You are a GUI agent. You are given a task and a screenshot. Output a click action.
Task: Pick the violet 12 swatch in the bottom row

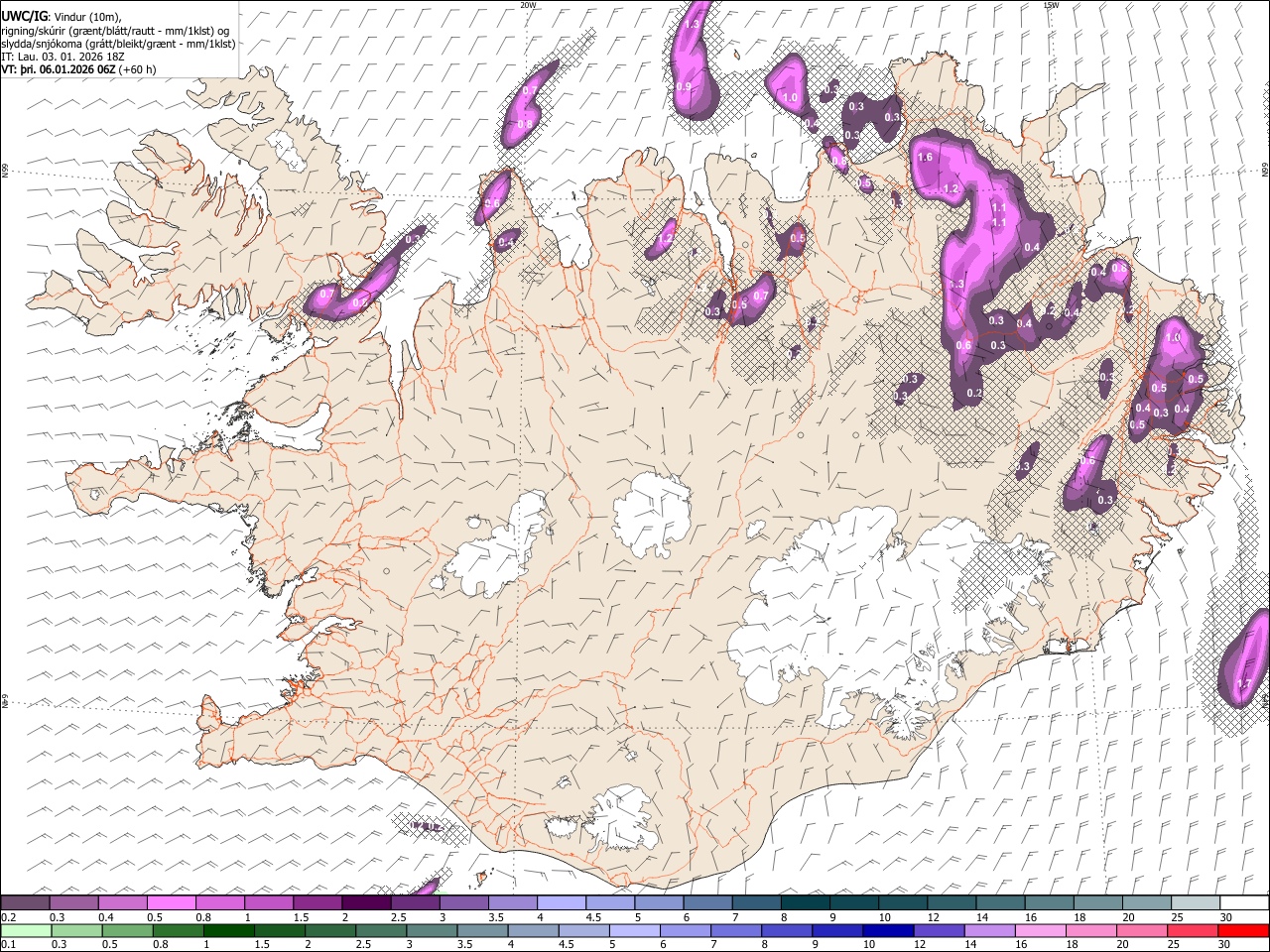coord(938,930)
